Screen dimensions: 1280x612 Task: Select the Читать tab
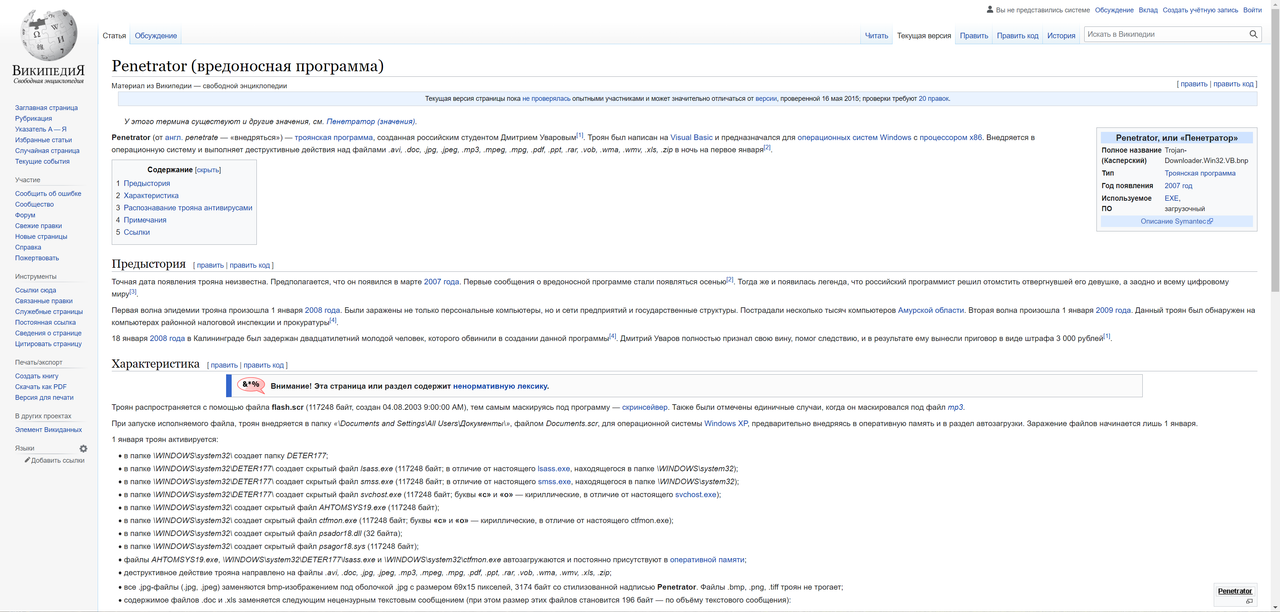876,36
